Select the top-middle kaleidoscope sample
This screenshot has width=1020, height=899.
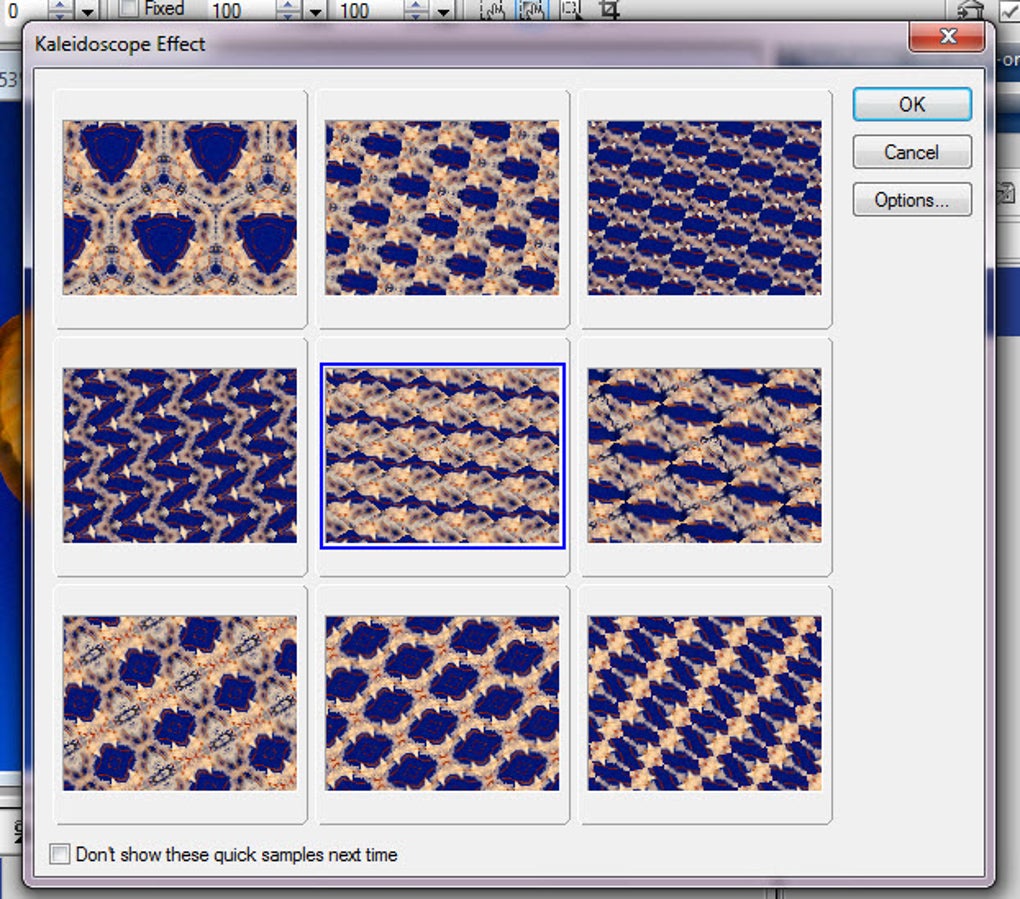coord(442,208)
